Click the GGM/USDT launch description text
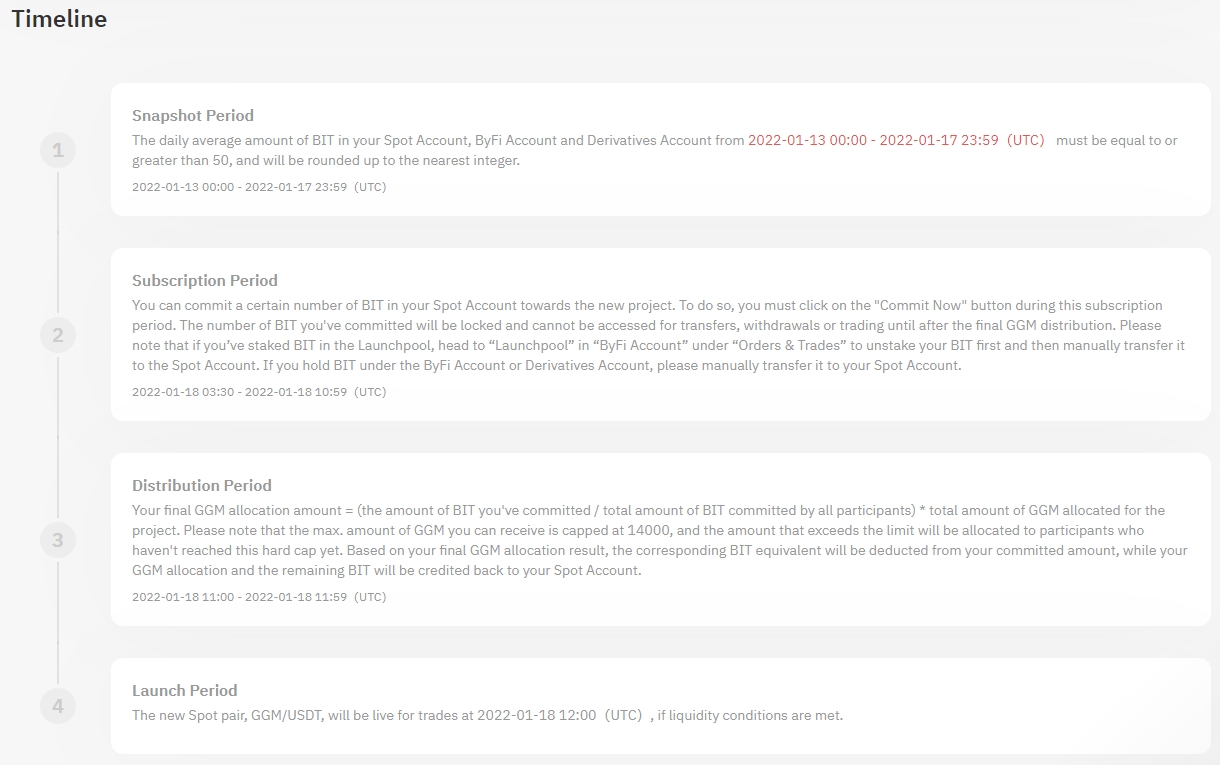Viewport: 1220px width, 765px height. [x=487, y=715]
